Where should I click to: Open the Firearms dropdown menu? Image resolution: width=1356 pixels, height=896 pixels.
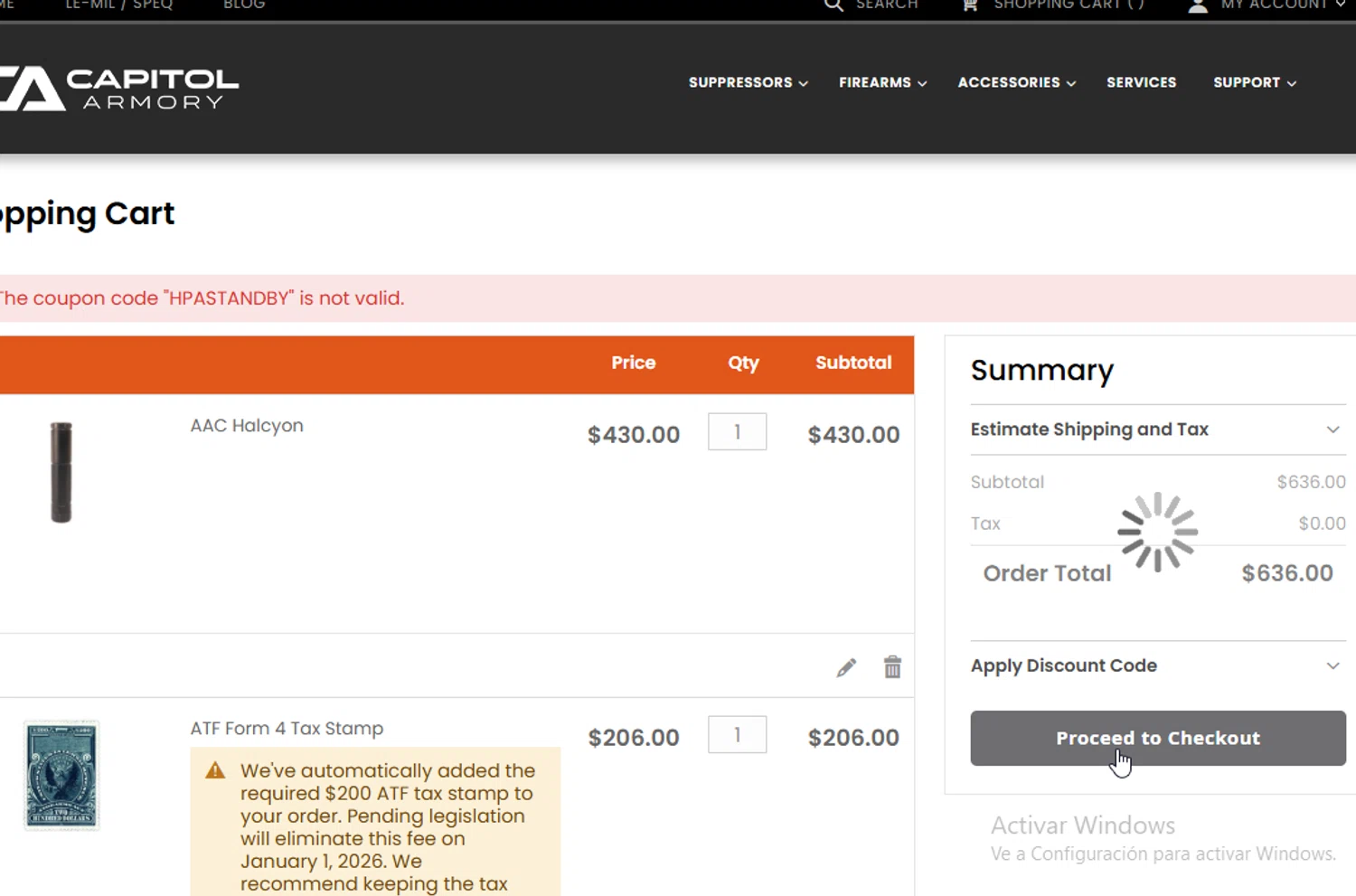tap(883, 82)
